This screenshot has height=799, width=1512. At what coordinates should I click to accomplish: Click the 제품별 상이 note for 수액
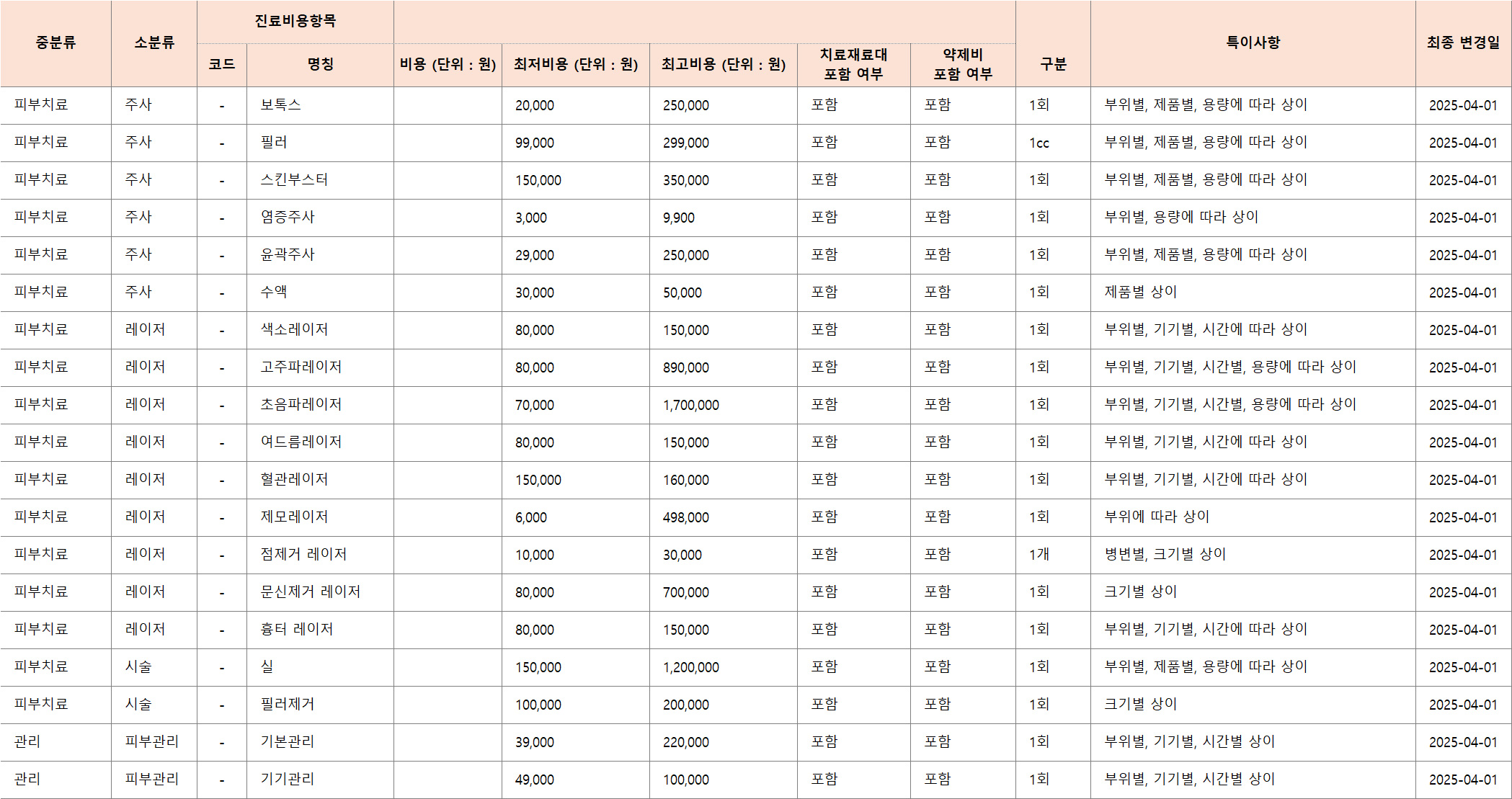point(1141,292)
